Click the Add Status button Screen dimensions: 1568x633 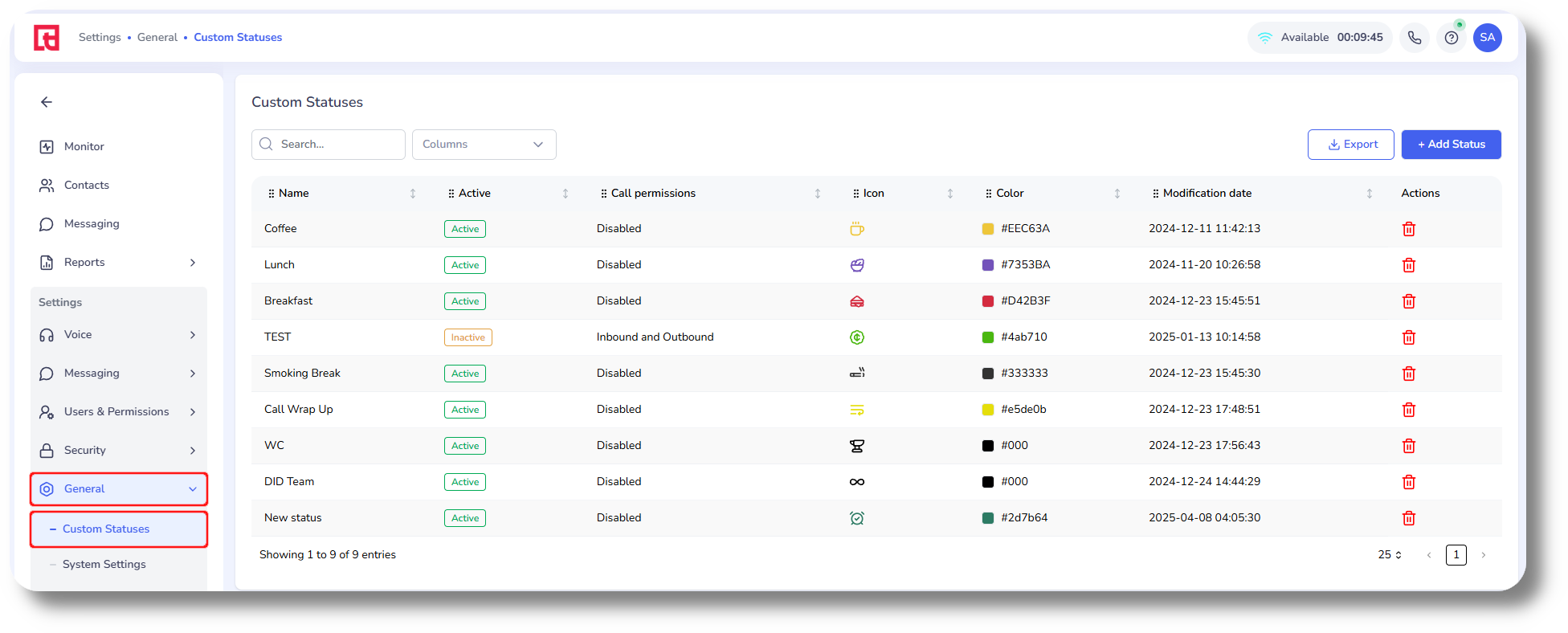click(x=1451, y=145)
